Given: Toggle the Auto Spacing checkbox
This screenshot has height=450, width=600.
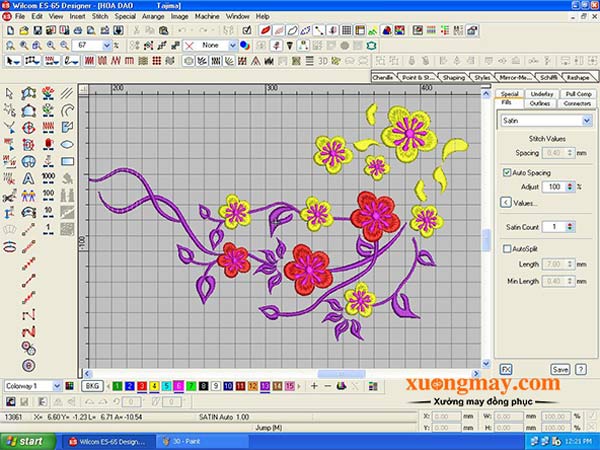Looking at the screenshot, I should (x=507, y=173).
